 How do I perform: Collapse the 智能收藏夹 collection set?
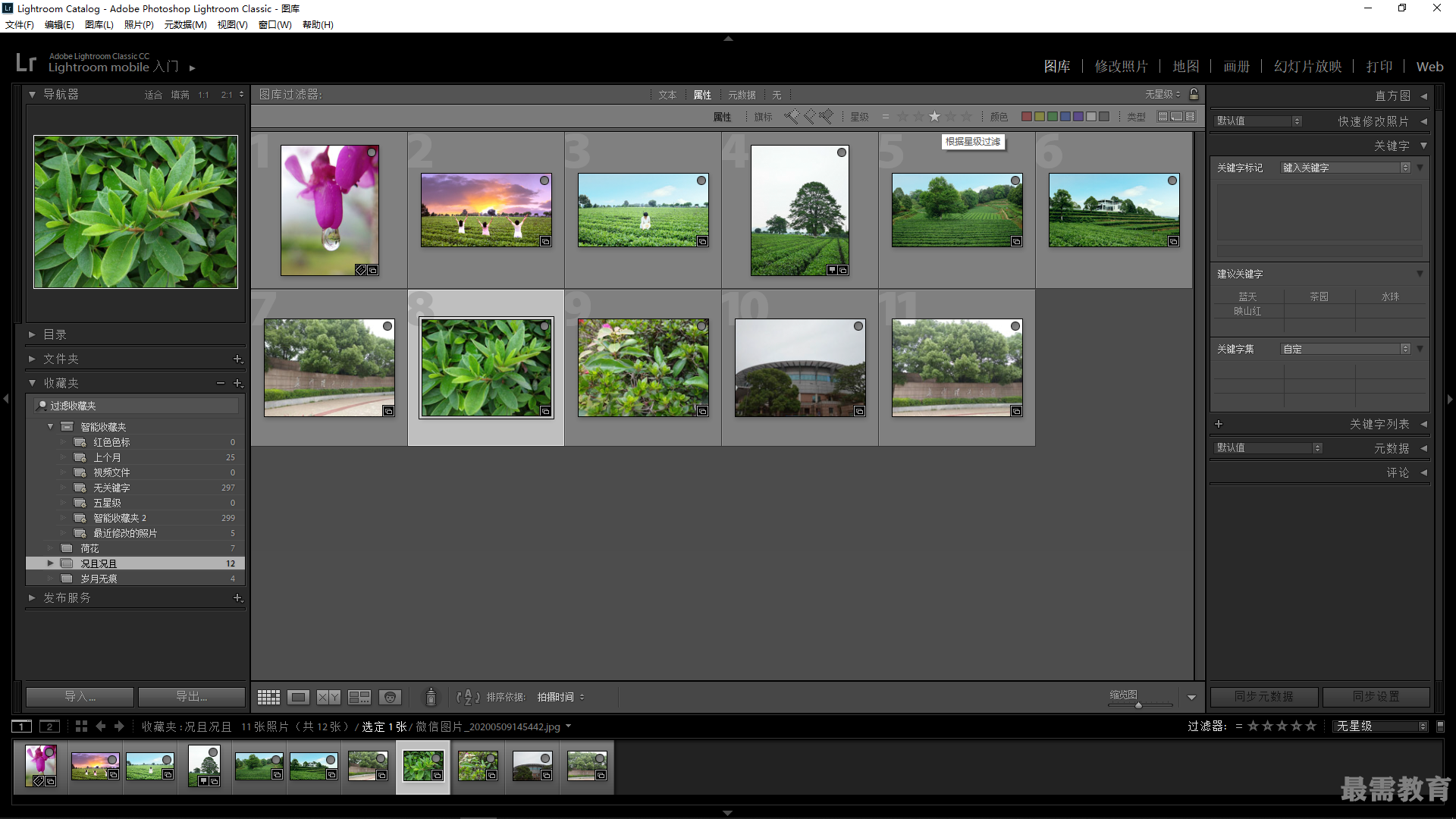51,427
